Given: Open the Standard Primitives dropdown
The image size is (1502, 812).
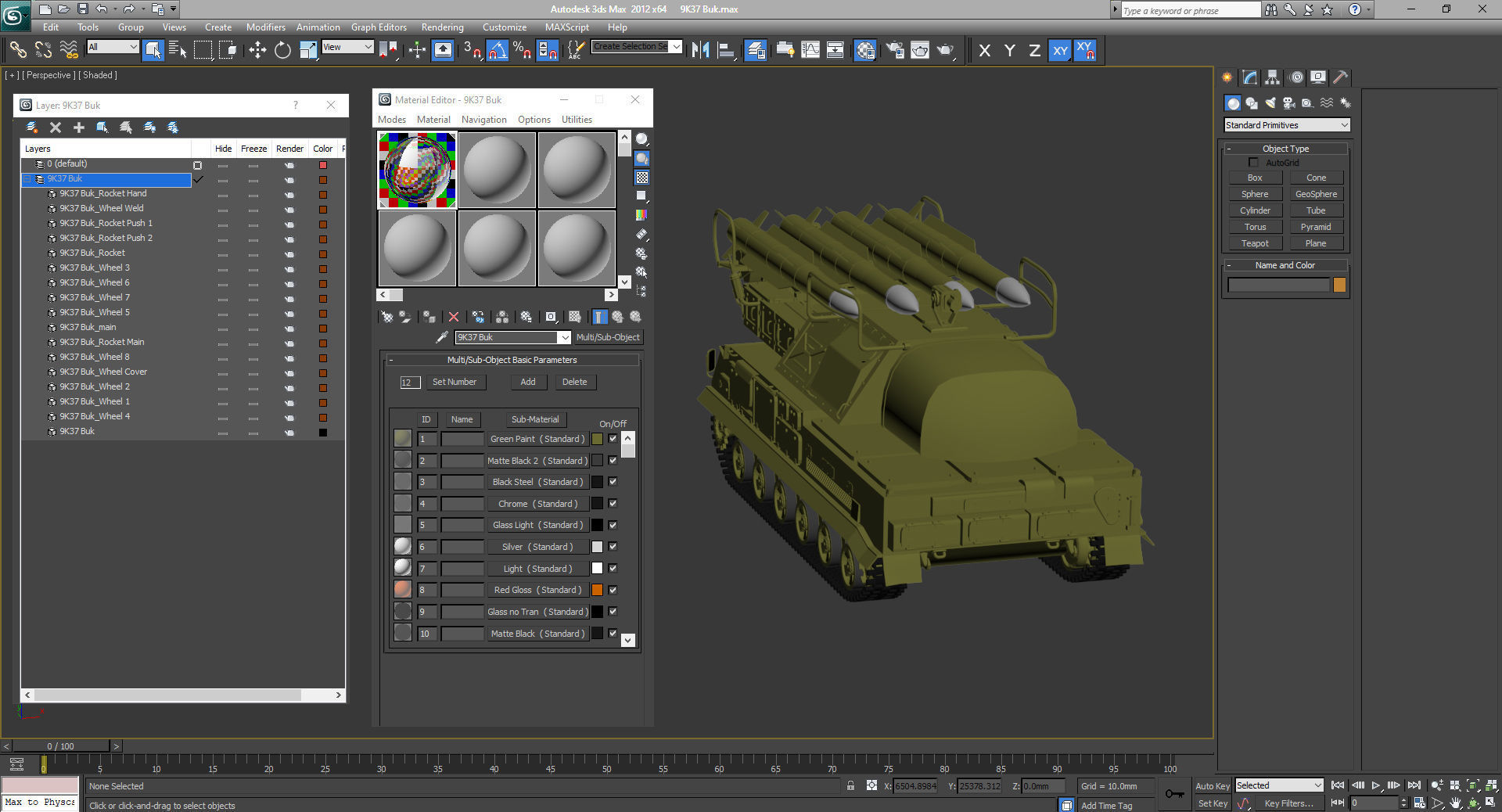Looking at the screenshot, I should pyautogui.click(x=1287, y=125).
